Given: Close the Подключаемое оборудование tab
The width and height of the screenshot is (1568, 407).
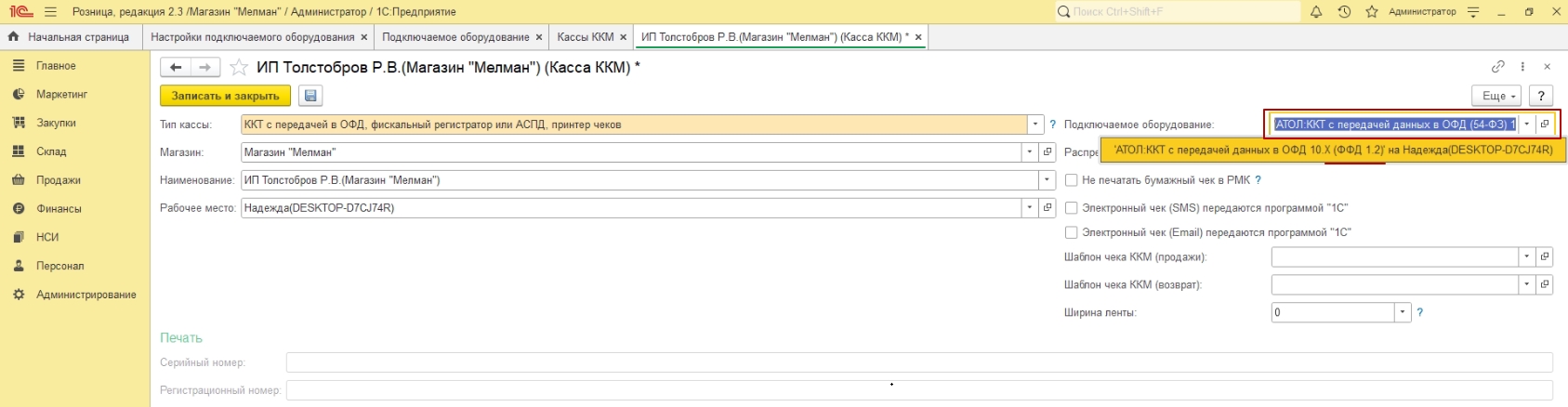Looking at the screenshot, I should tap(539, 37).
